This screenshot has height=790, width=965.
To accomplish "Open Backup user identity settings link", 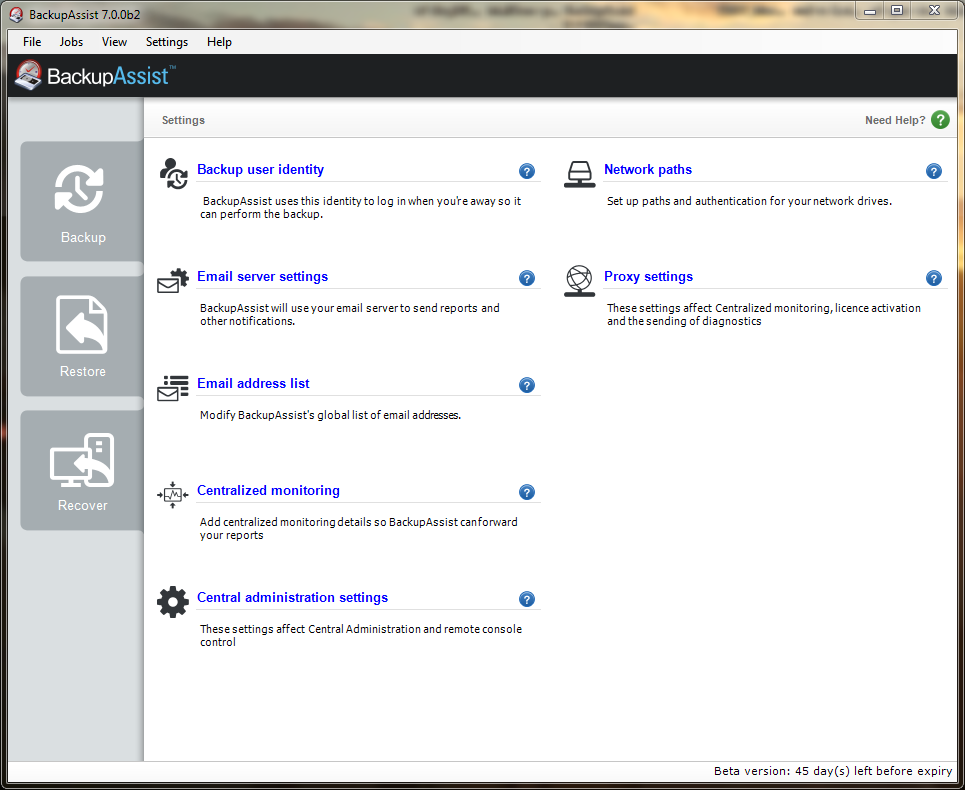I will click(260, 169).
